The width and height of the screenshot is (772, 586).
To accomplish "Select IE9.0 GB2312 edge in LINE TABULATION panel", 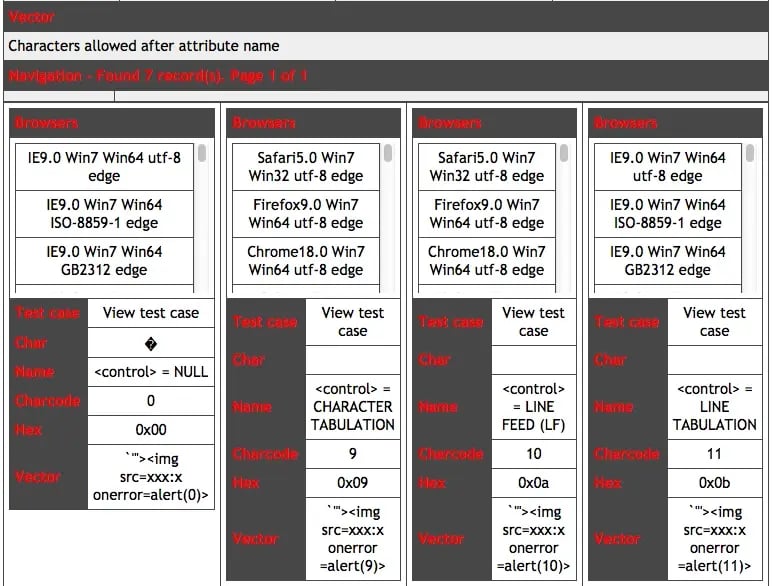I will (x=667, y=261).
